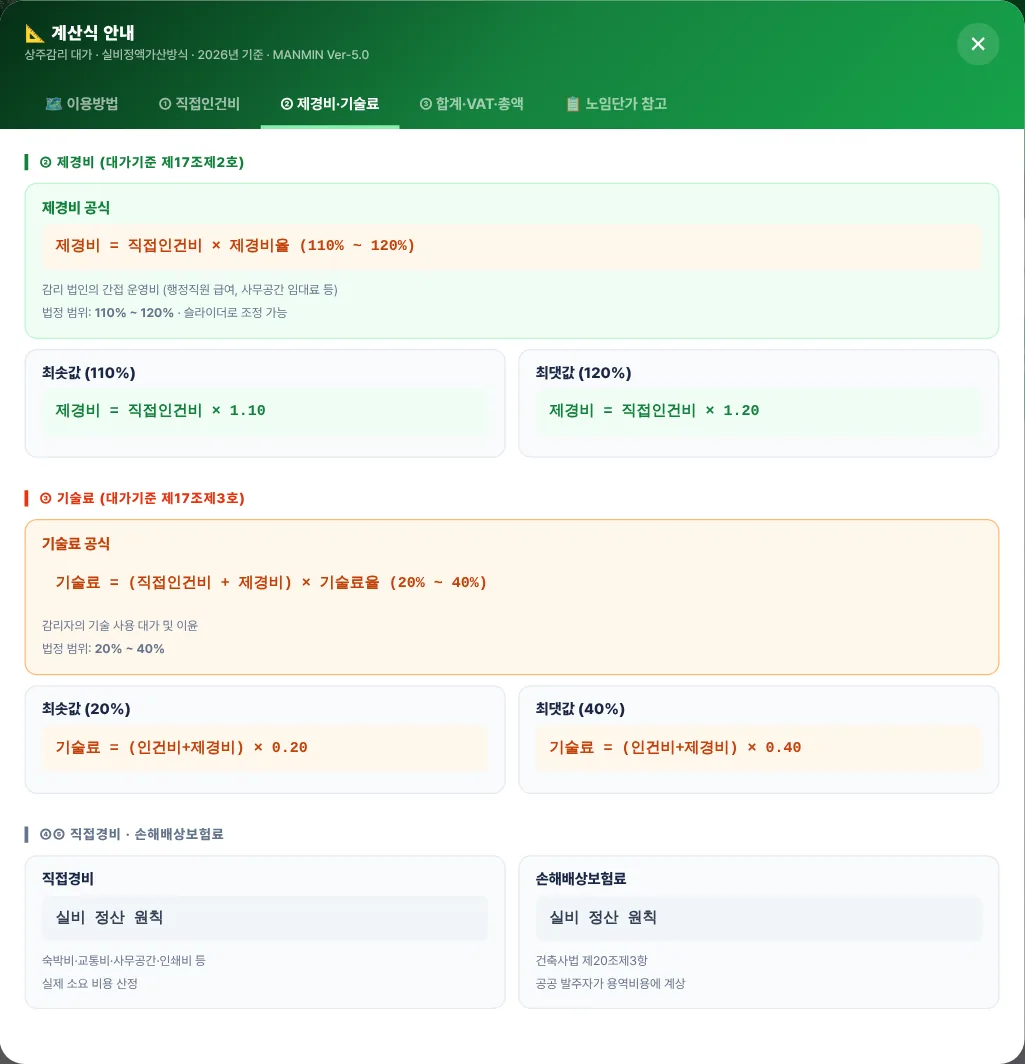Click the '손해배상보험료' card title
Image resolution: width=1025 pixels, height=1064 pixels.
(581, 879)
